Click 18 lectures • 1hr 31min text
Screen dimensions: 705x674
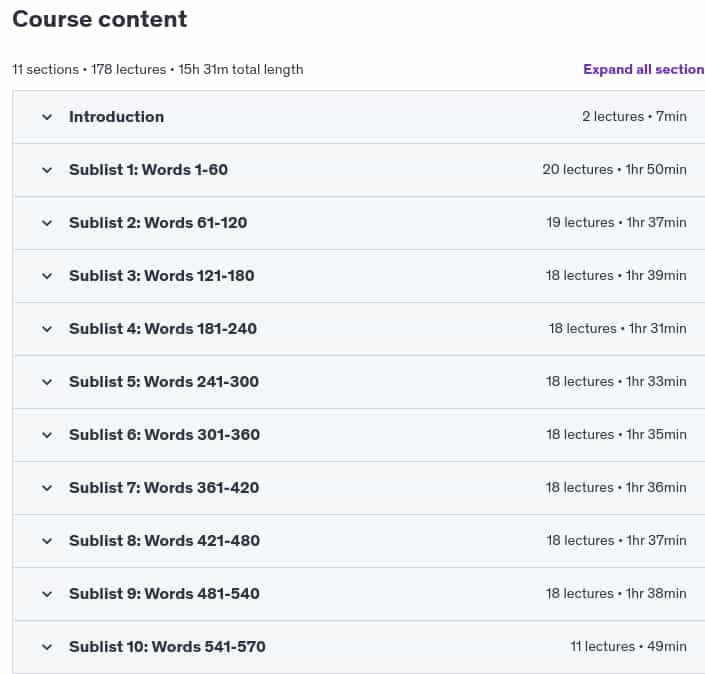coord(617,329)
